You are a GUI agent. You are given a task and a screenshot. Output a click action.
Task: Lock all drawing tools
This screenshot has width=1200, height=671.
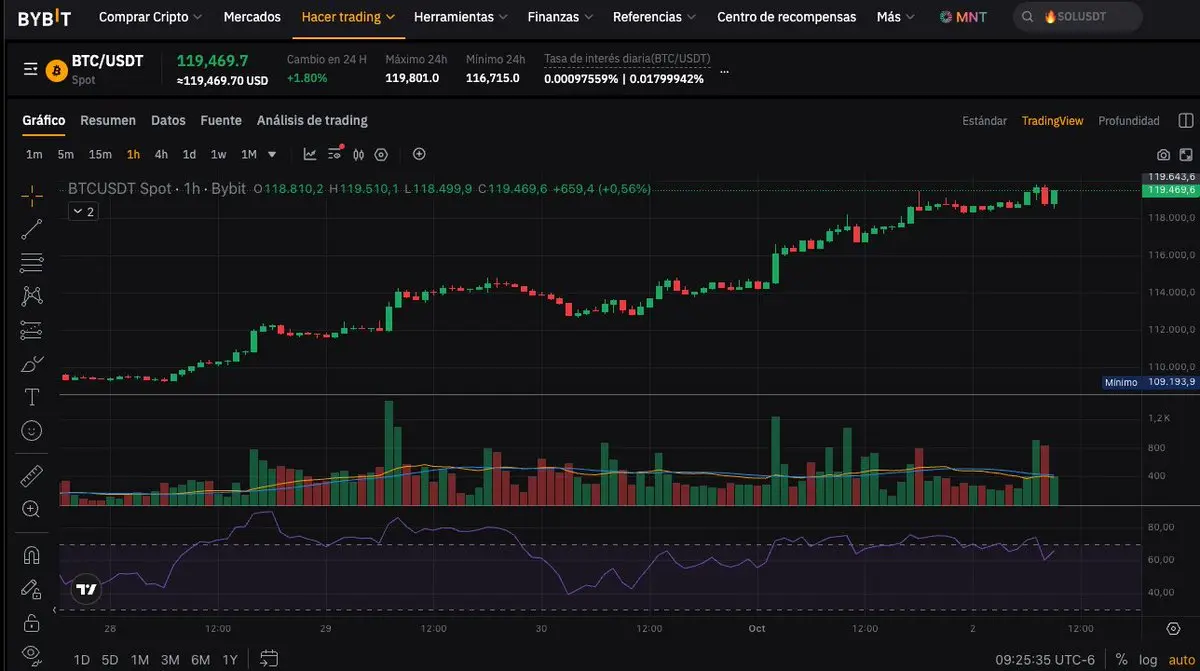(x=32, y=622)
